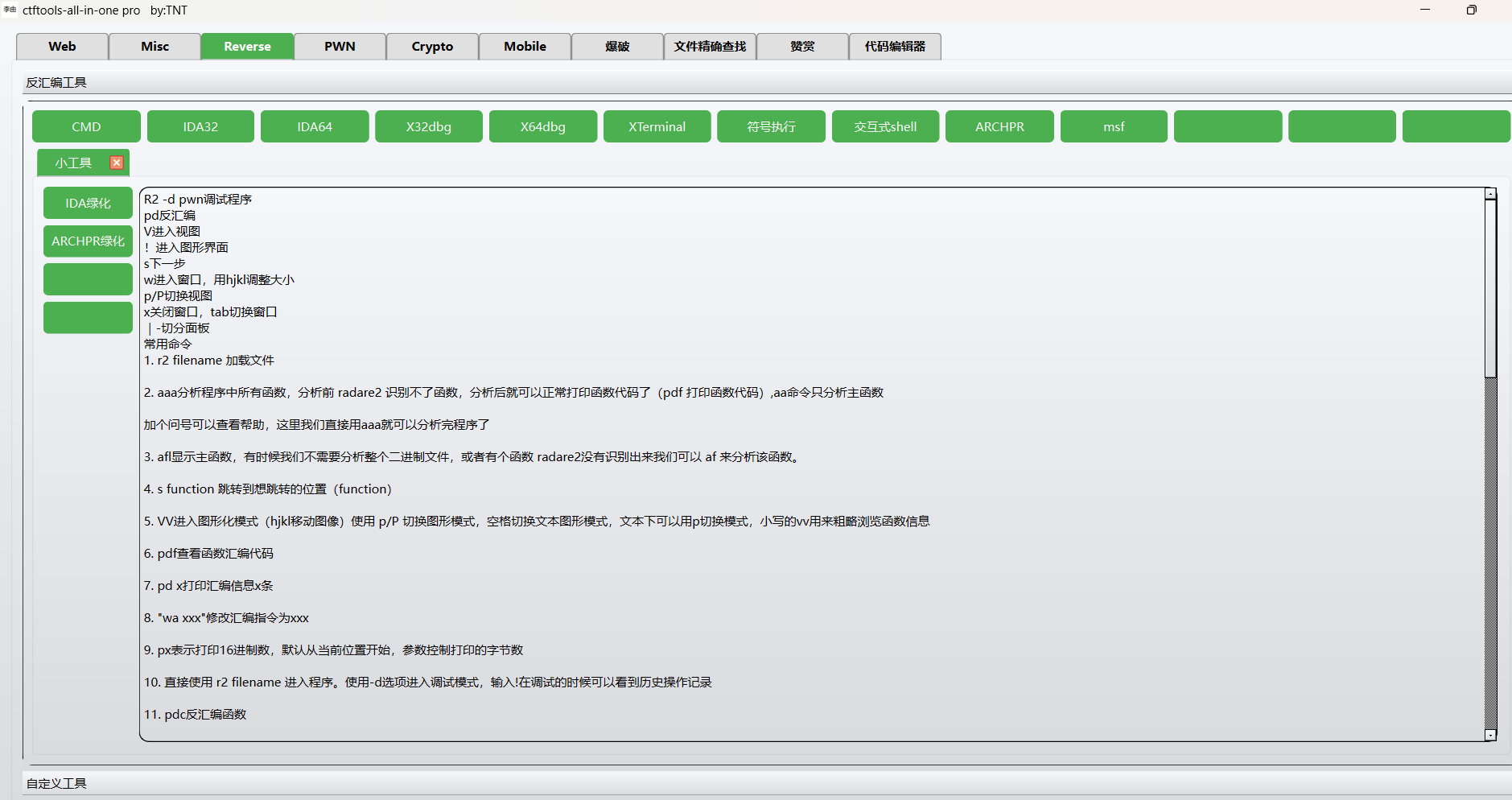This screenshot has height=800, width=1512.
Task: Open the XTerminal tool
Action: pyautogui.click(x=657, y=126)
